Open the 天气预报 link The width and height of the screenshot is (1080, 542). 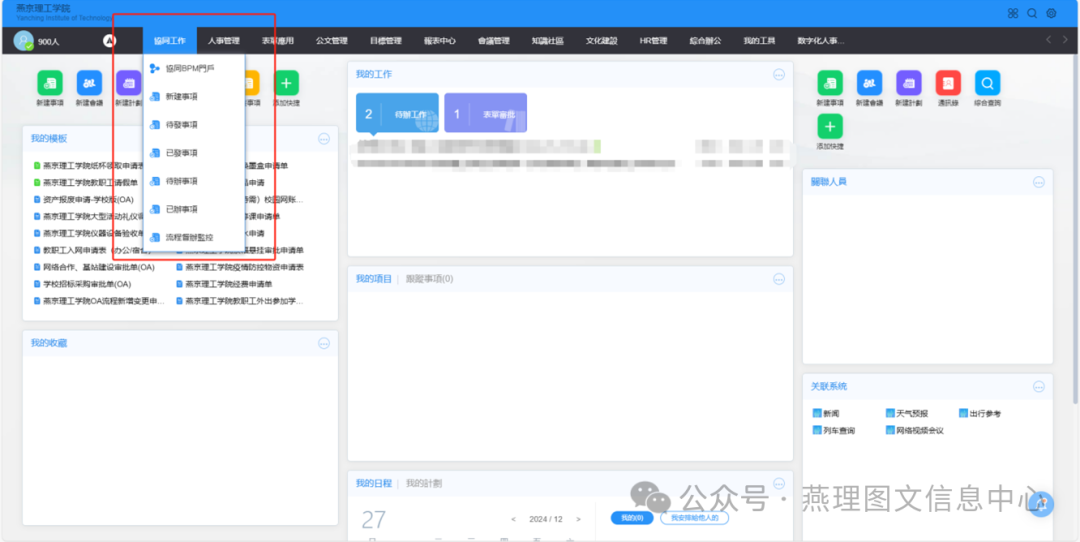[911, 413]
